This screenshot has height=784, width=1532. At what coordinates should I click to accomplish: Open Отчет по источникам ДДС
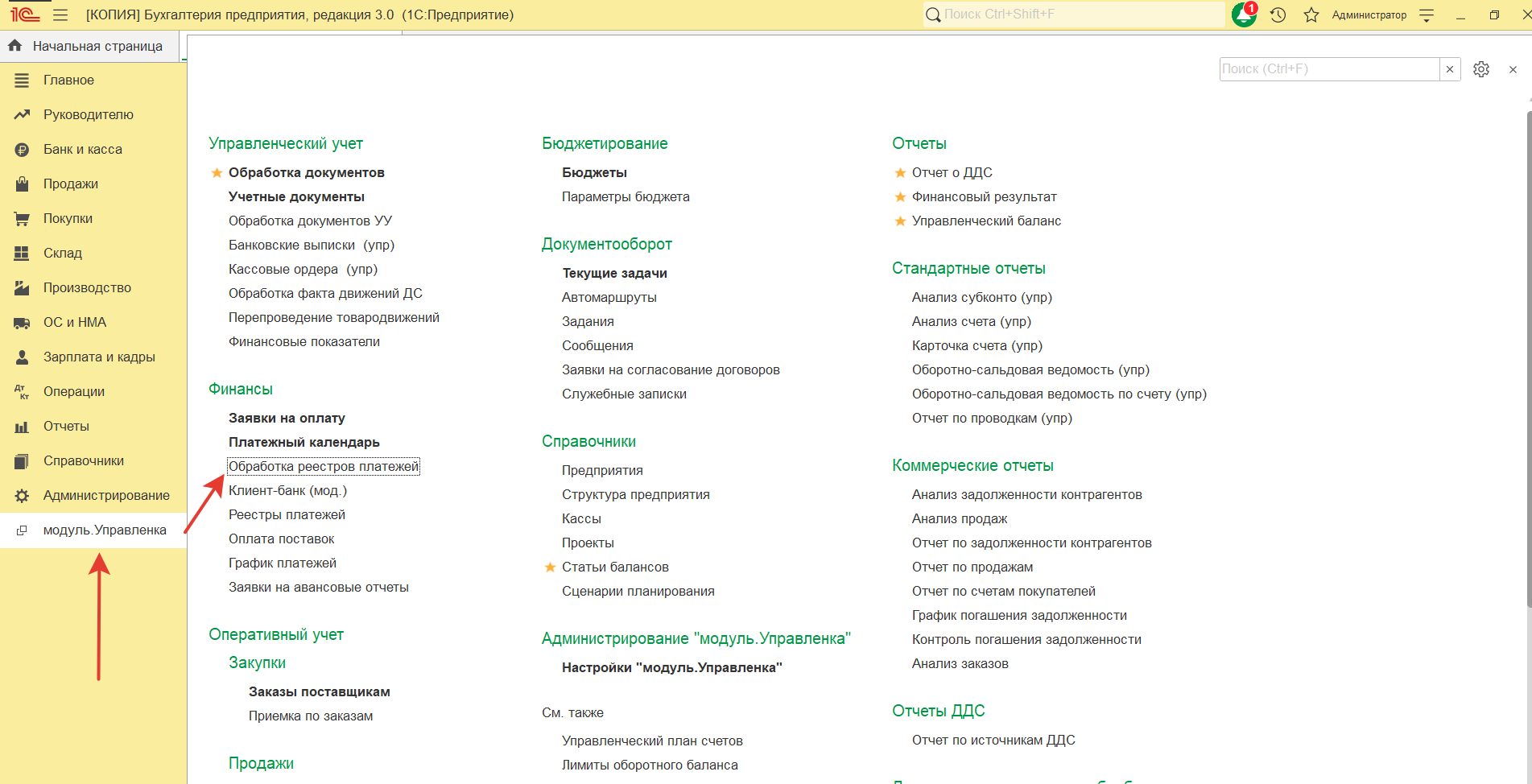(x=993, y=740)
